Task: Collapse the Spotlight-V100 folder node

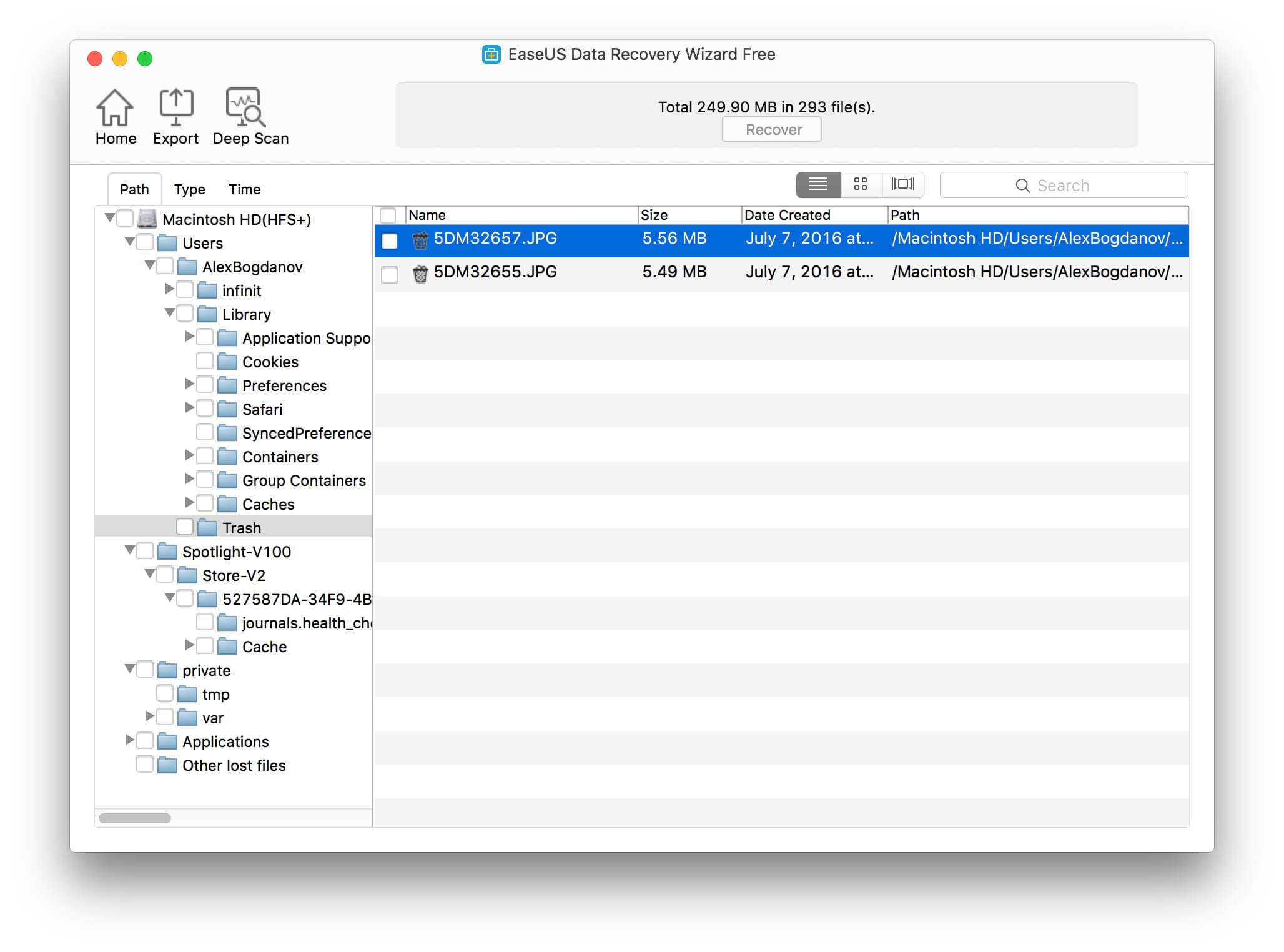Action: click(x=129, y=550)
